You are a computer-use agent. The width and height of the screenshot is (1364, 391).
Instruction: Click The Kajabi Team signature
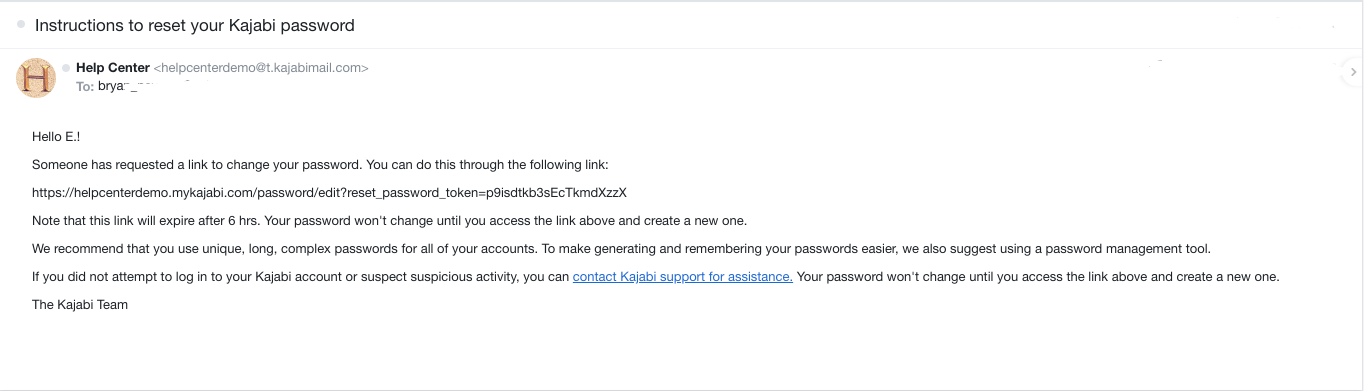pos(80,304)
